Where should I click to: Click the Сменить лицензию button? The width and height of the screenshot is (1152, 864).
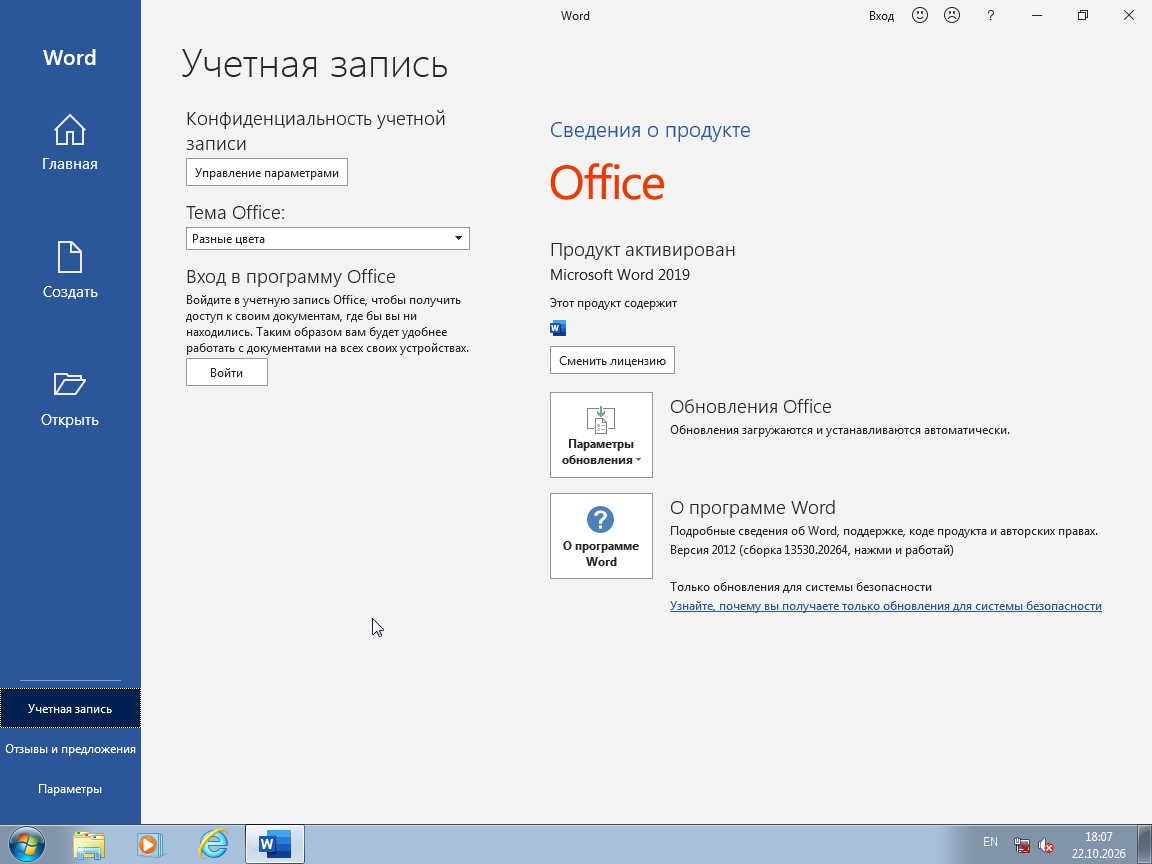pos(612,361)
